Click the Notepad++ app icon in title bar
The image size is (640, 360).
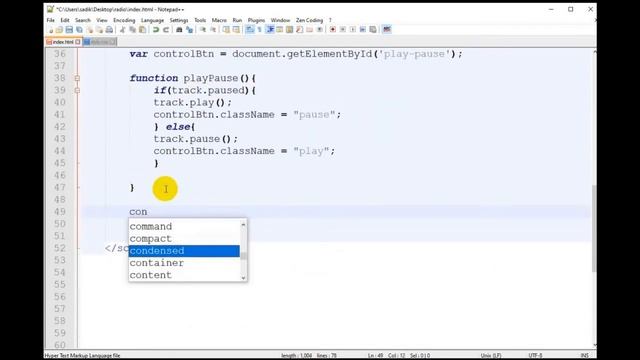click(50, 9)
